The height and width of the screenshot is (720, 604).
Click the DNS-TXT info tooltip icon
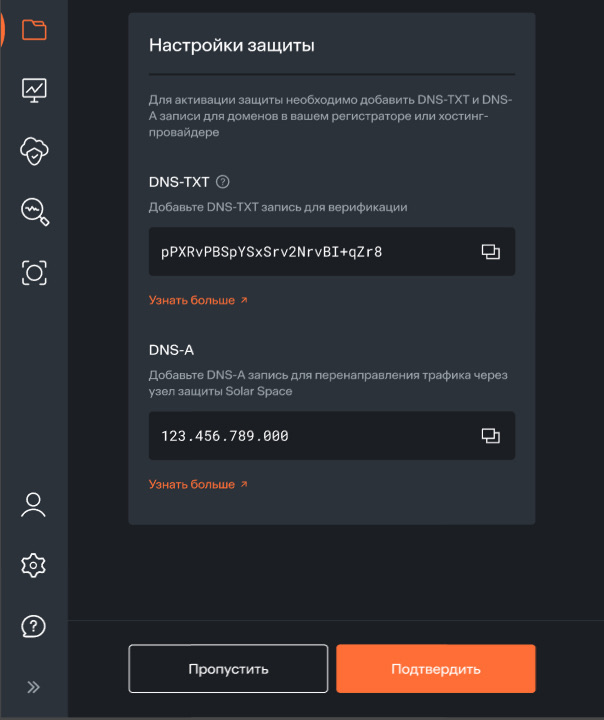[223, 182]
